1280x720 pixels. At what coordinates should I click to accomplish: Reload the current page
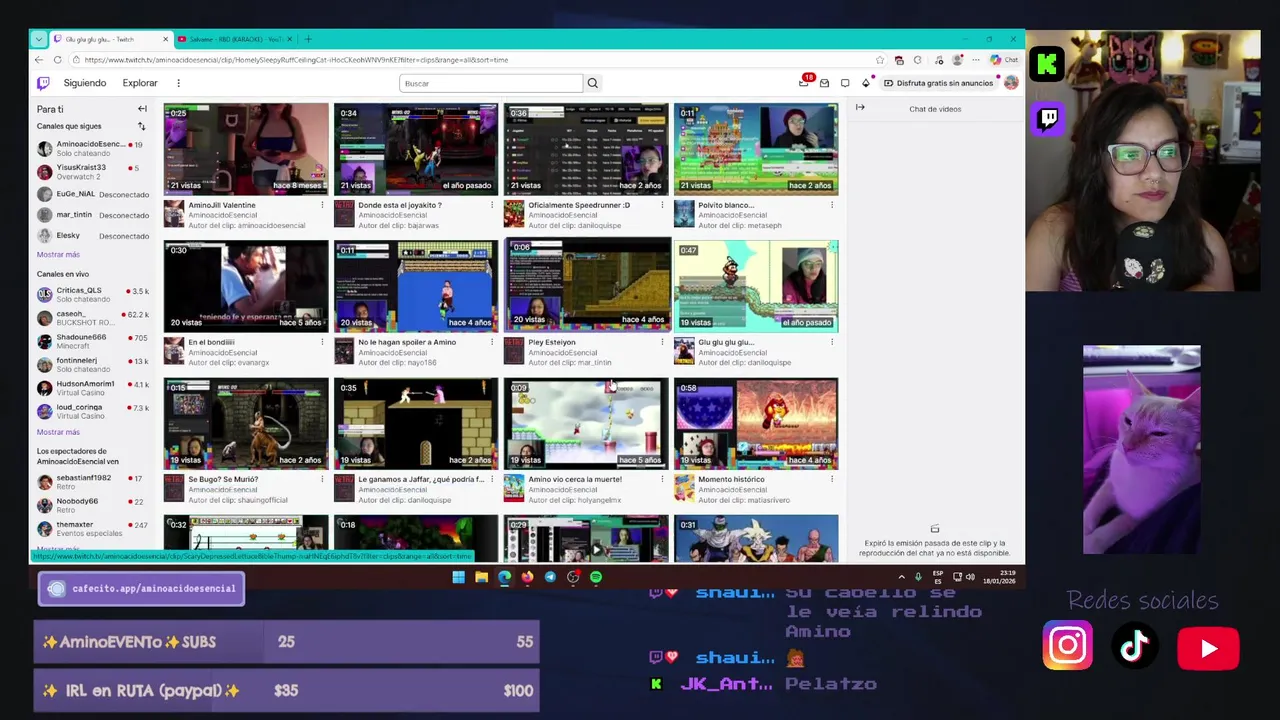(58, 60)
